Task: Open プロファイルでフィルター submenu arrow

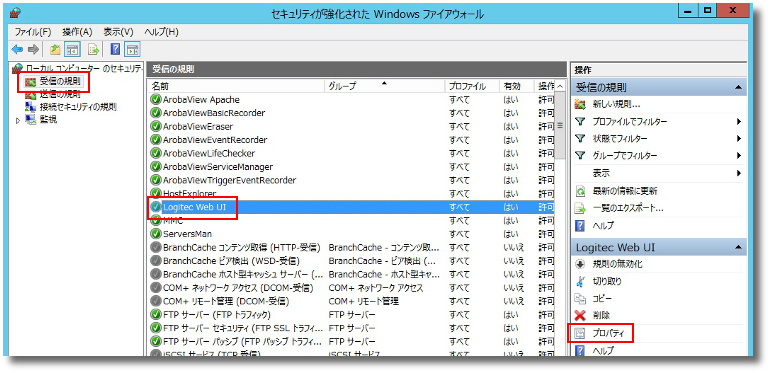Action: pos(739,122)
